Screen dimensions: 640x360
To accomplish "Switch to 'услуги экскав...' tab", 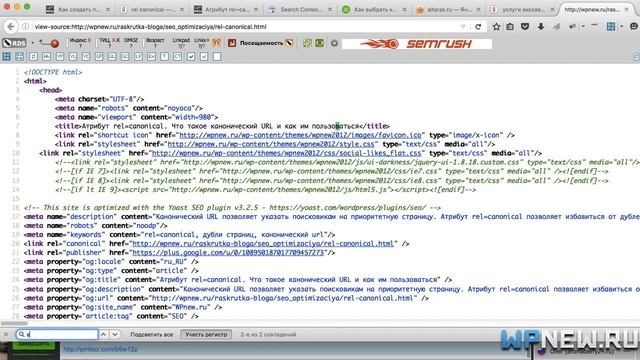I will click(x=521, y=9).
